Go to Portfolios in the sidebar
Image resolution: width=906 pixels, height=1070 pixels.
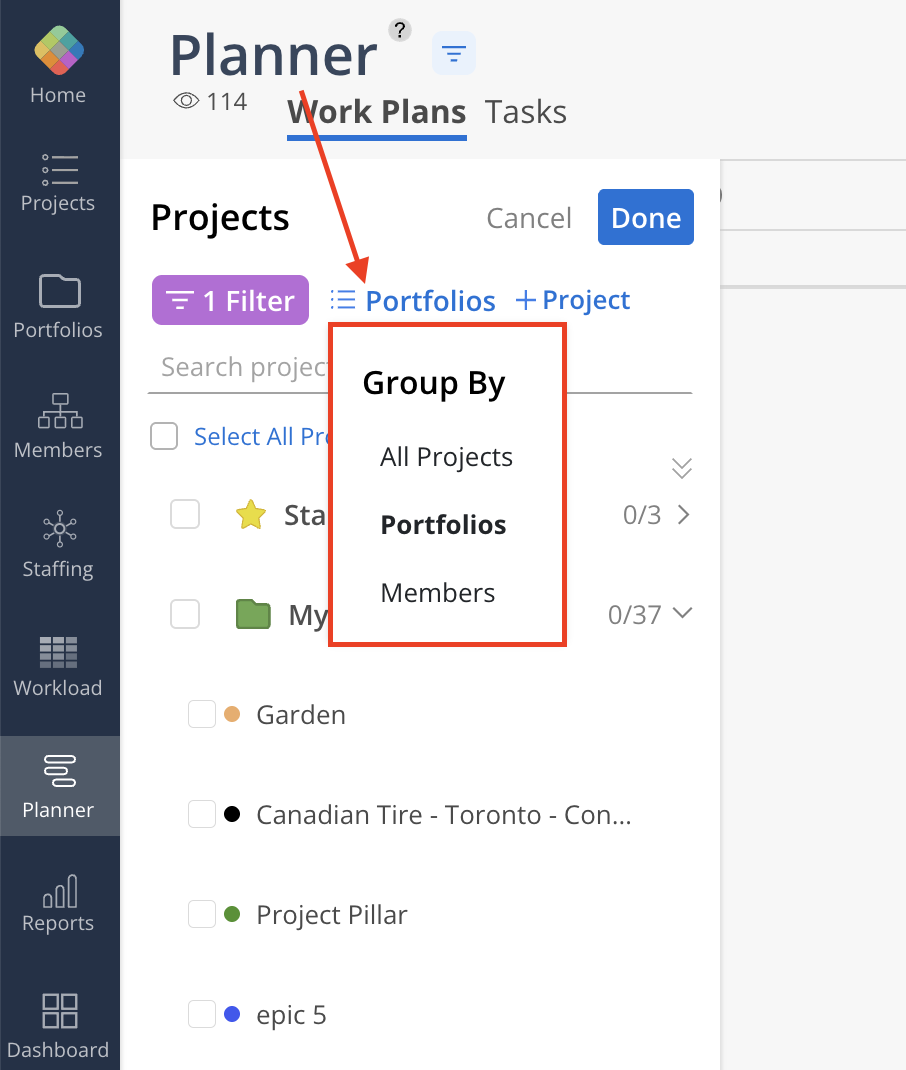click(x=59, y=307)
